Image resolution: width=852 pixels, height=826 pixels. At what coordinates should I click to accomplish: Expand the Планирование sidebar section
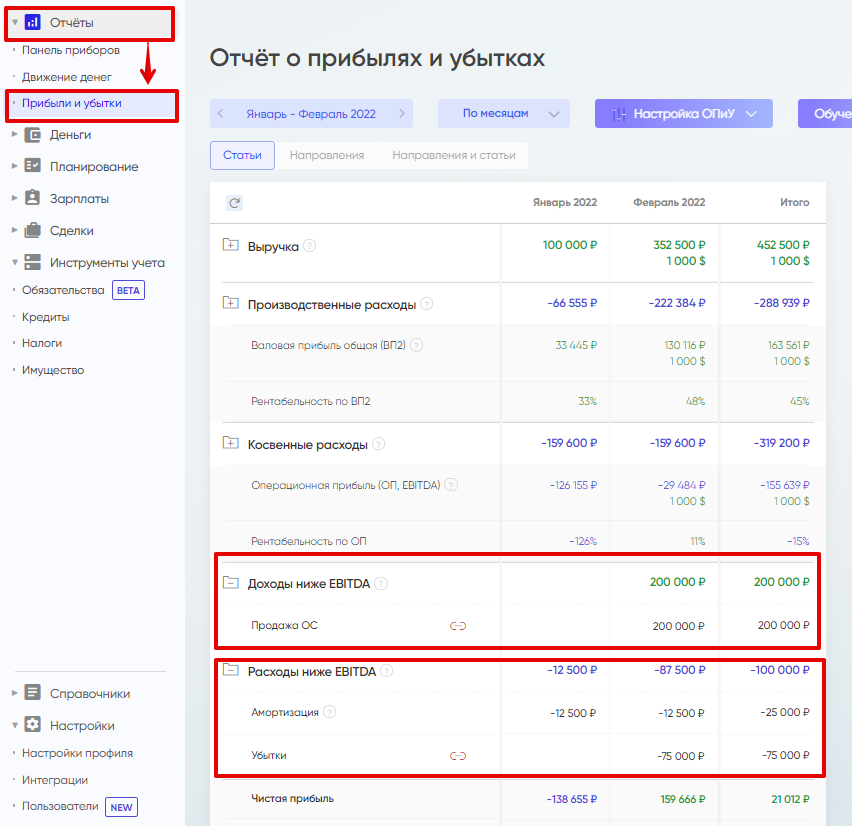click(x=15, y=166)
